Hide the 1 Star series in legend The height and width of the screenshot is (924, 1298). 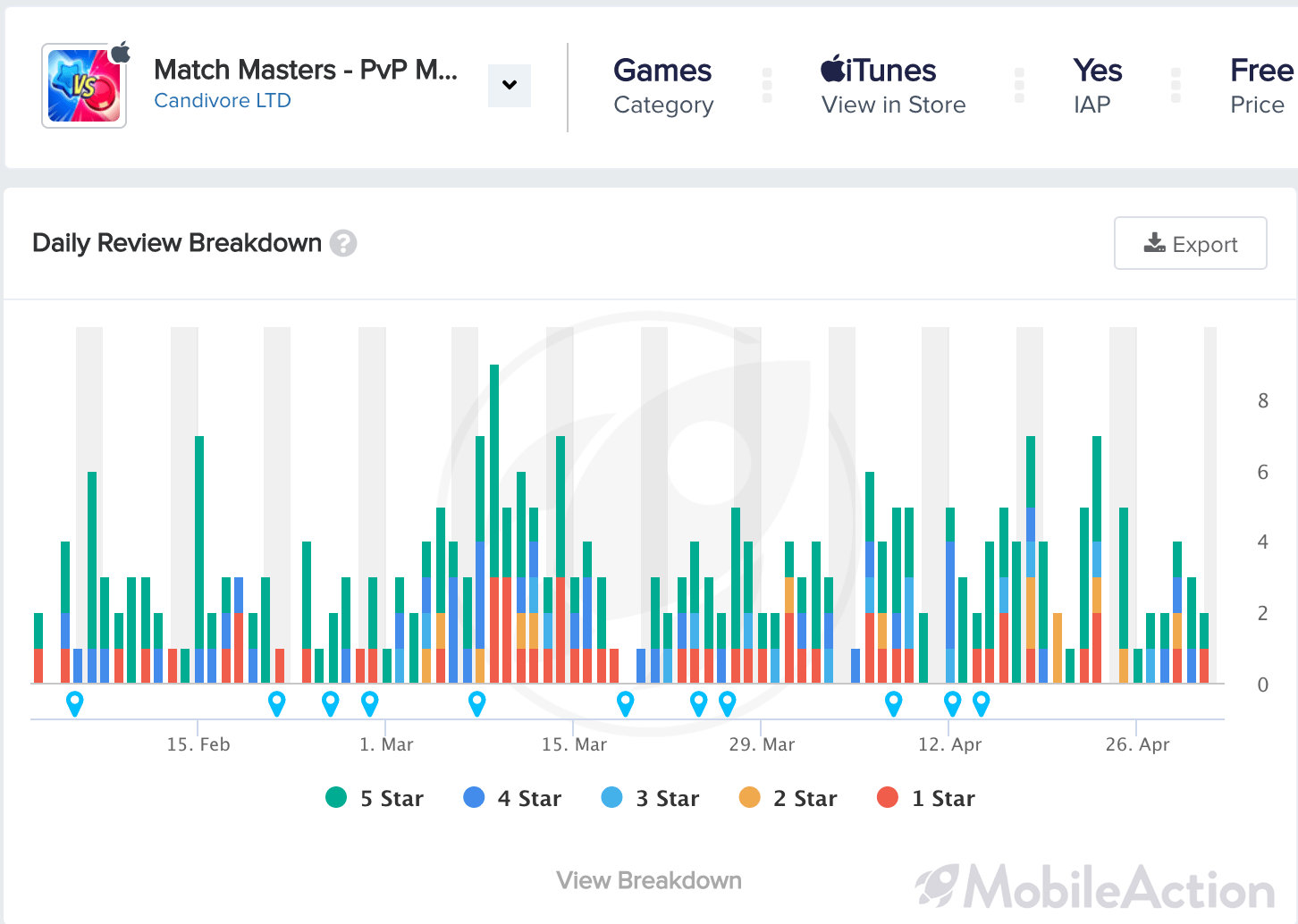pyautogui.click(x=927, y=798)
